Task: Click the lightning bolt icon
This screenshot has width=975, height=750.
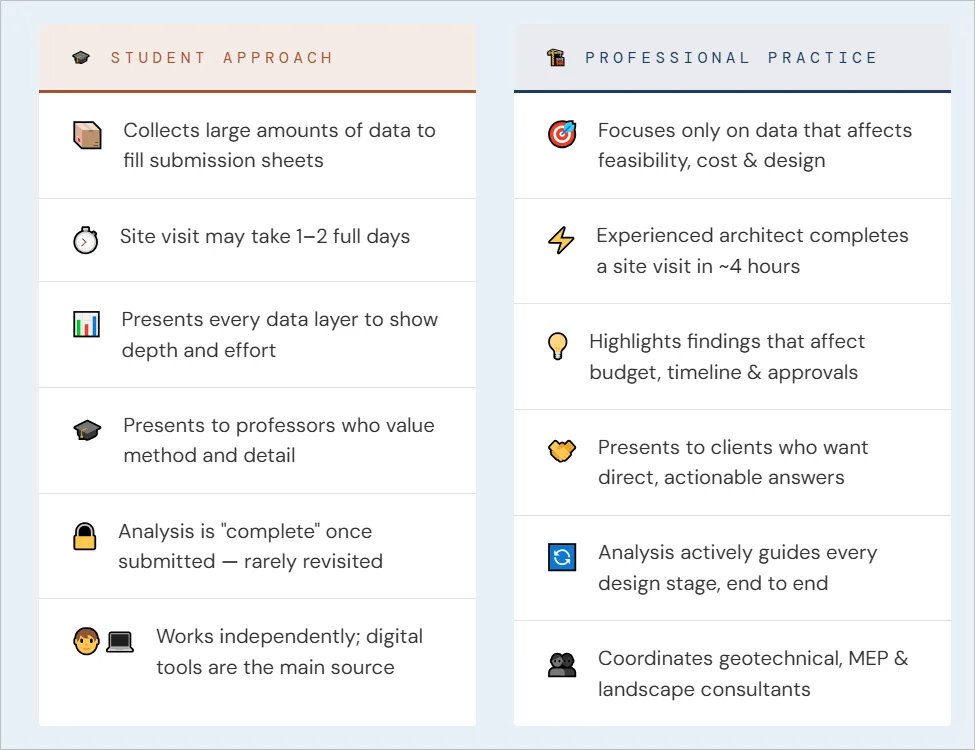Action: 561,241
